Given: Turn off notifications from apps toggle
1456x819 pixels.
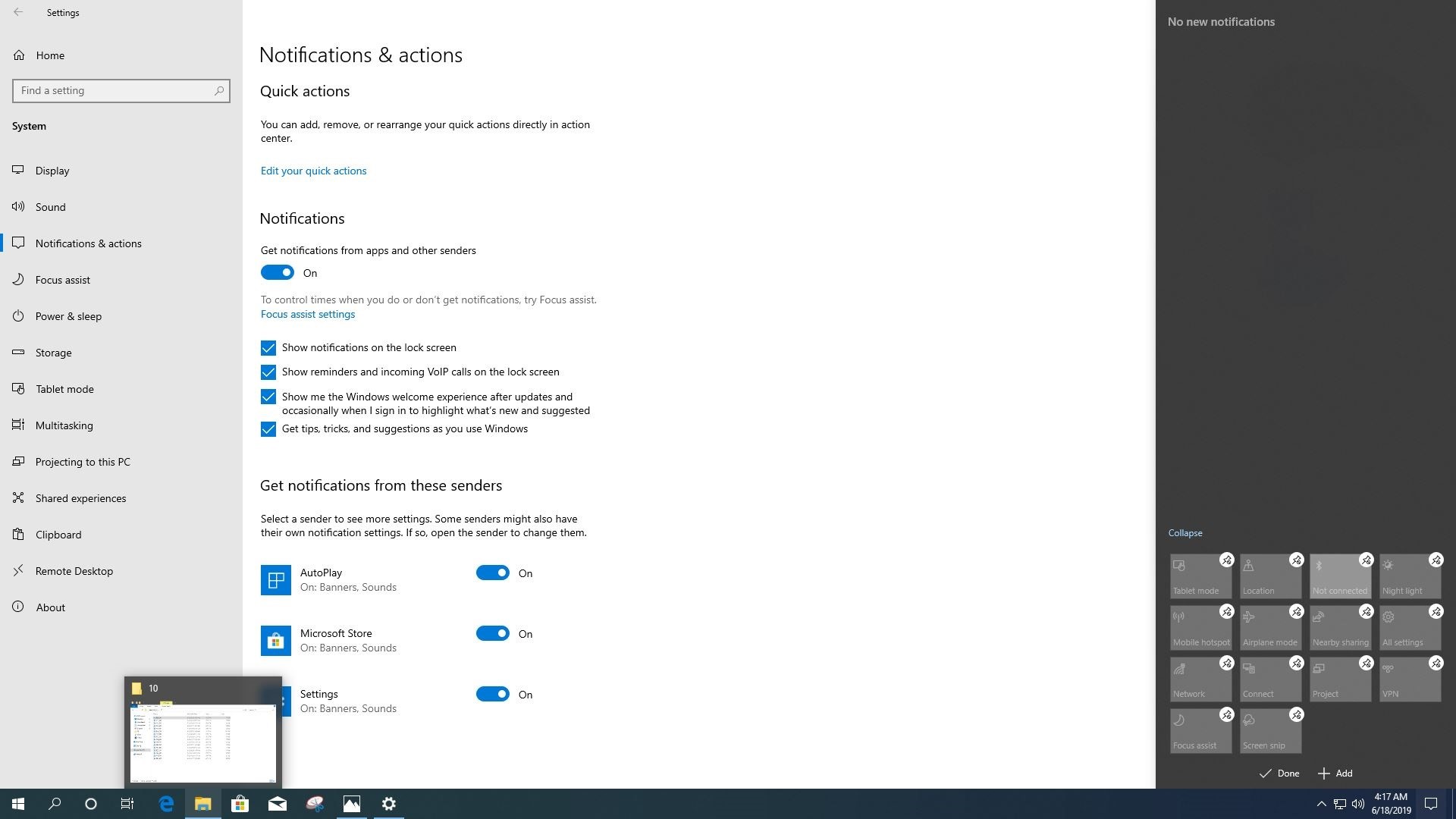Looking at the screenshot, I should click(x=278, y=273).
